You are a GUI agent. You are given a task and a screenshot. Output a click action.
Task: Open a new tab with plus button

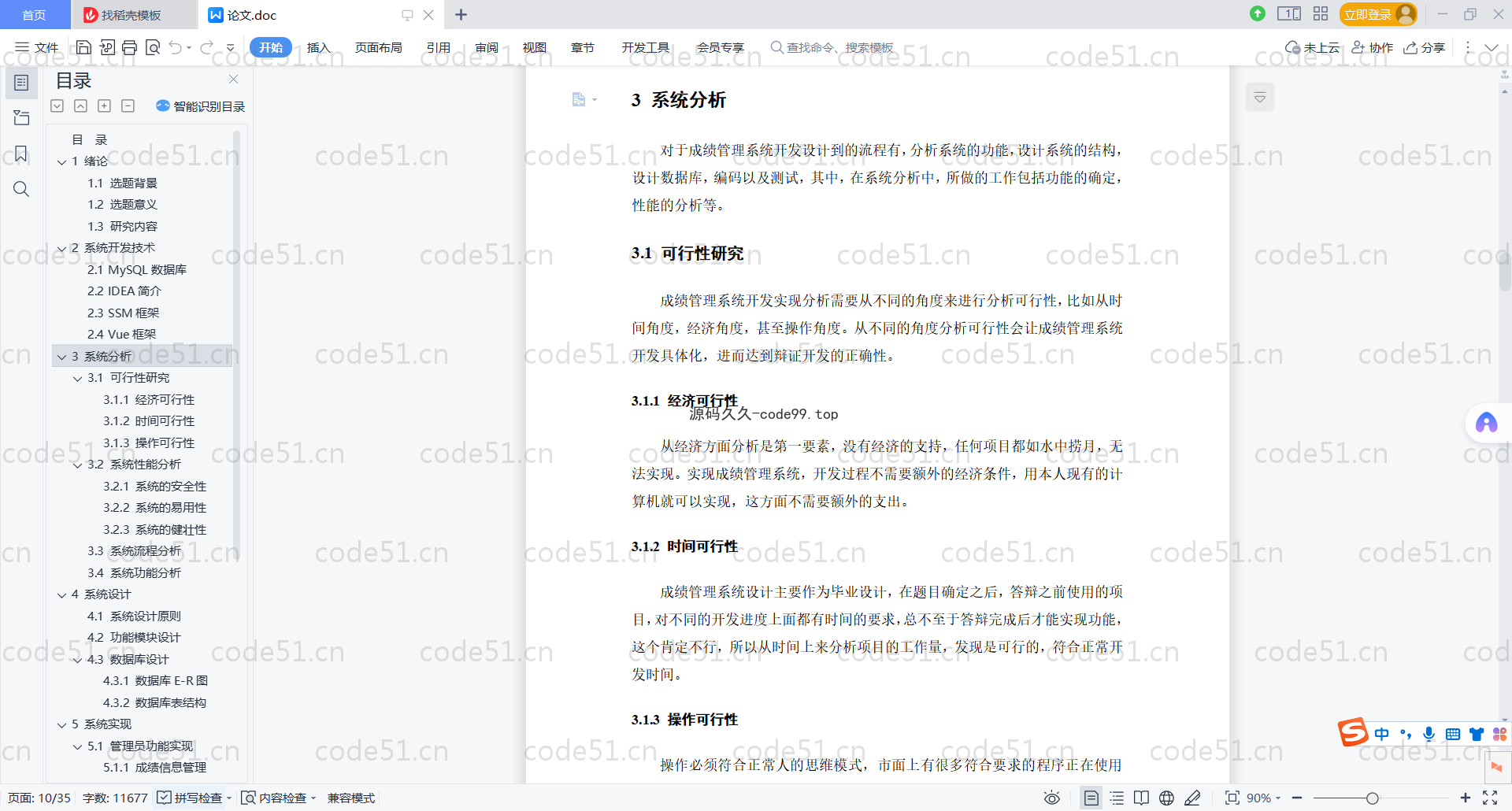click(461, 14)
